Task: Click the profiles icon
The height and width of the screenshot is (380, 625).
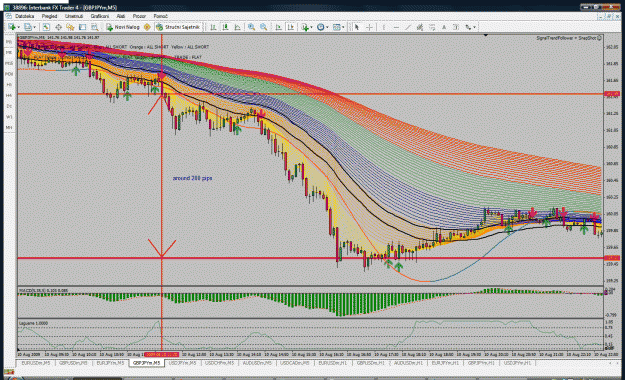Action: pyautogui.click(x=27, y=27)
